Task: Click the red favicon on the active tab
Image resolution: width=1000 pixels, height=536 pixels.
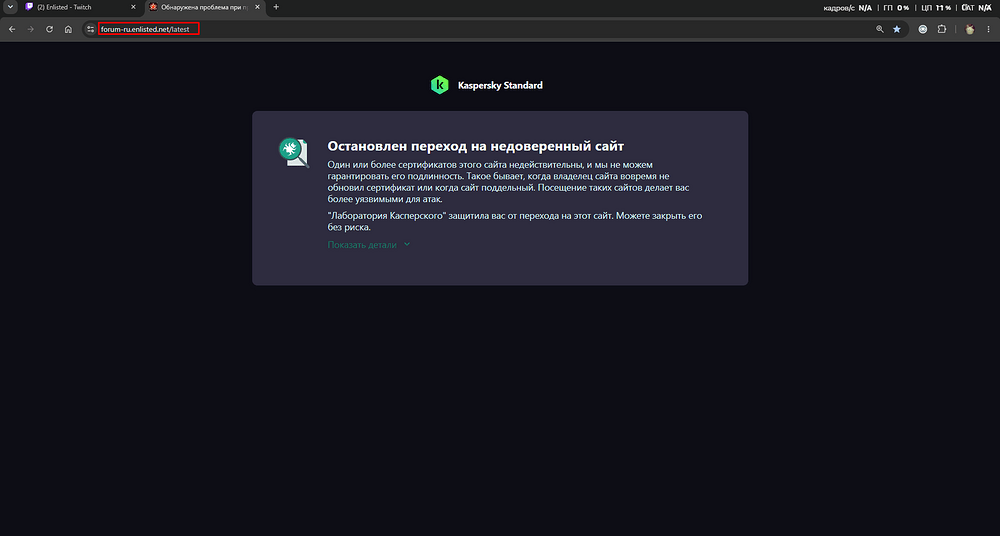Action: 153,7
